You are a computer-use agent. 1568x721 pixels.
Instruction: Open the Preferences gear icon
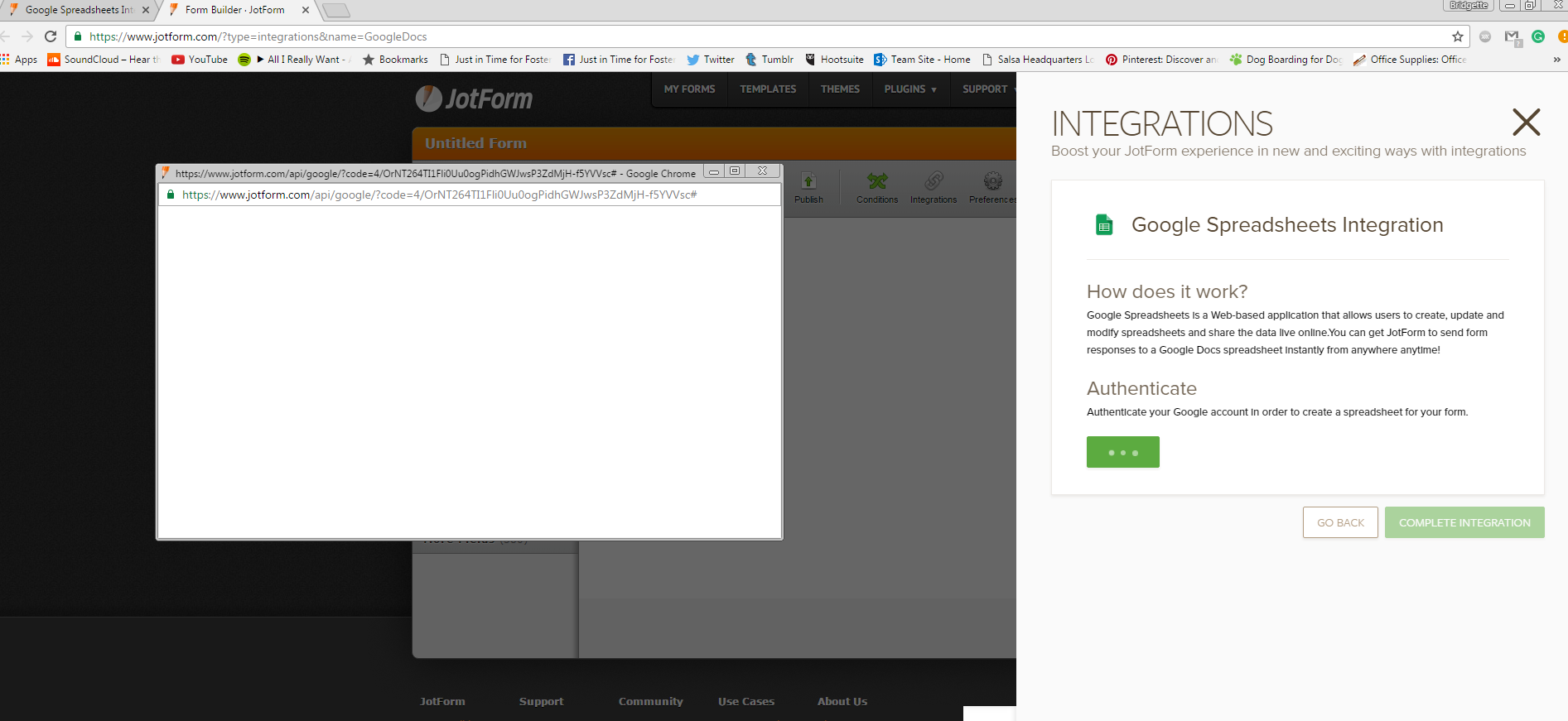coord(992,183)
